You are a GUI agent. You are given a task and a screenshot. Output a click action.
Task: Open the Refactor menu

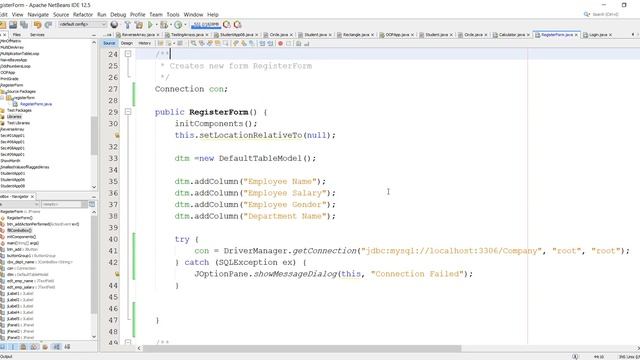click(83, 14)
